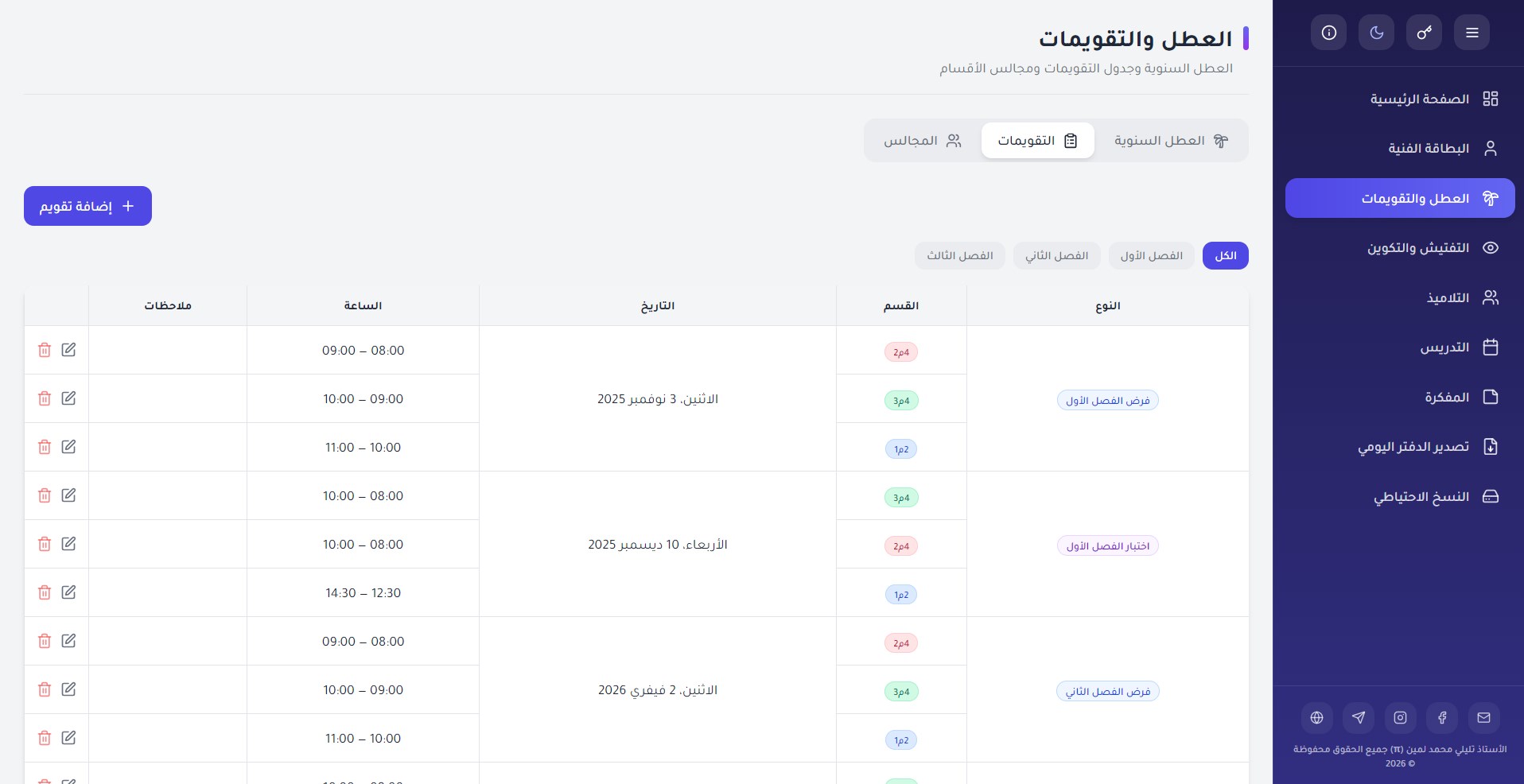Open المفكرة sidebar item

coord(1400,397)
